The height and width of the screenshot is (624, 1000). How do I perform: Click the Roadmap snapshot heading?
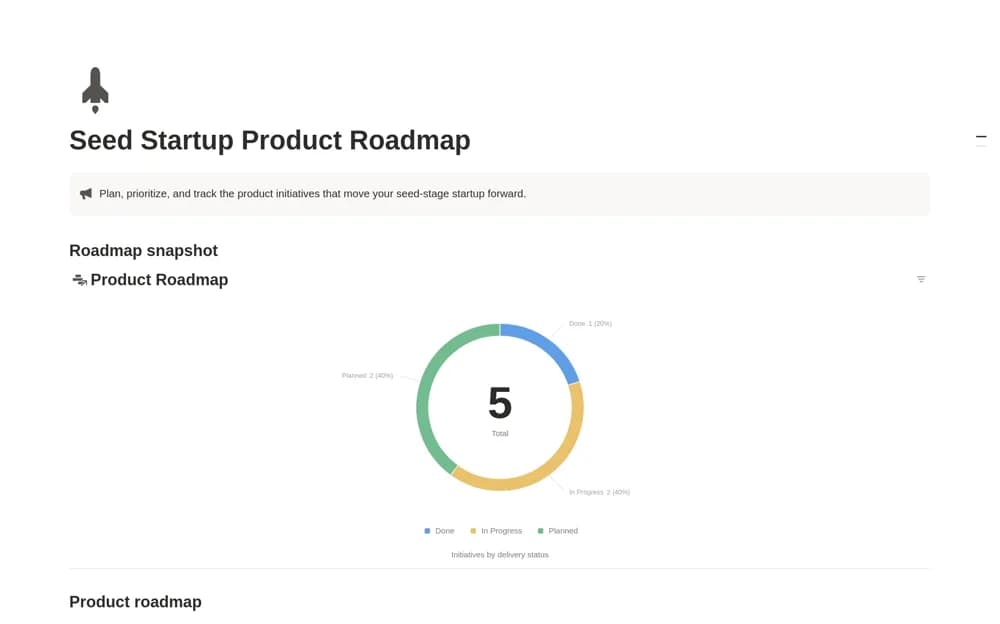click(x=143, y=251)
